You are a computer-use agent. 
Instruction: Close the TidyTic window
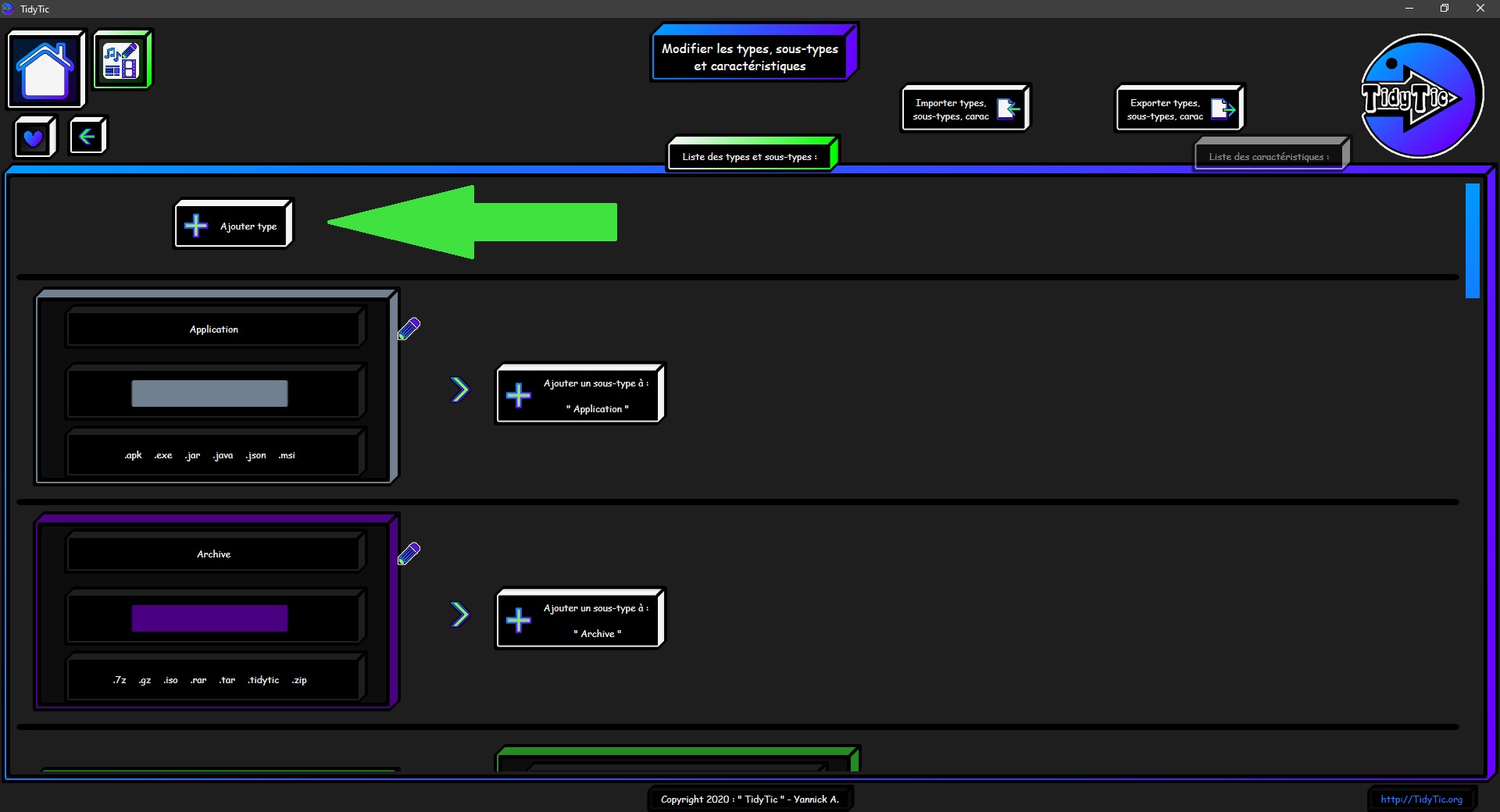[x=1480, y=9]
